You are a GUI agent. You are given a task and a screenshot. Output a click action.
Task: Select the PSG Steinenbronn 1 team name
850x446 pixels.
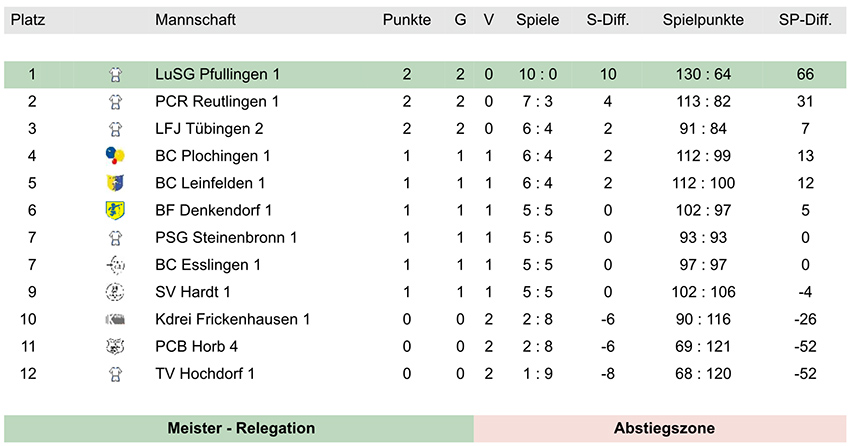(x=226, y=237)
